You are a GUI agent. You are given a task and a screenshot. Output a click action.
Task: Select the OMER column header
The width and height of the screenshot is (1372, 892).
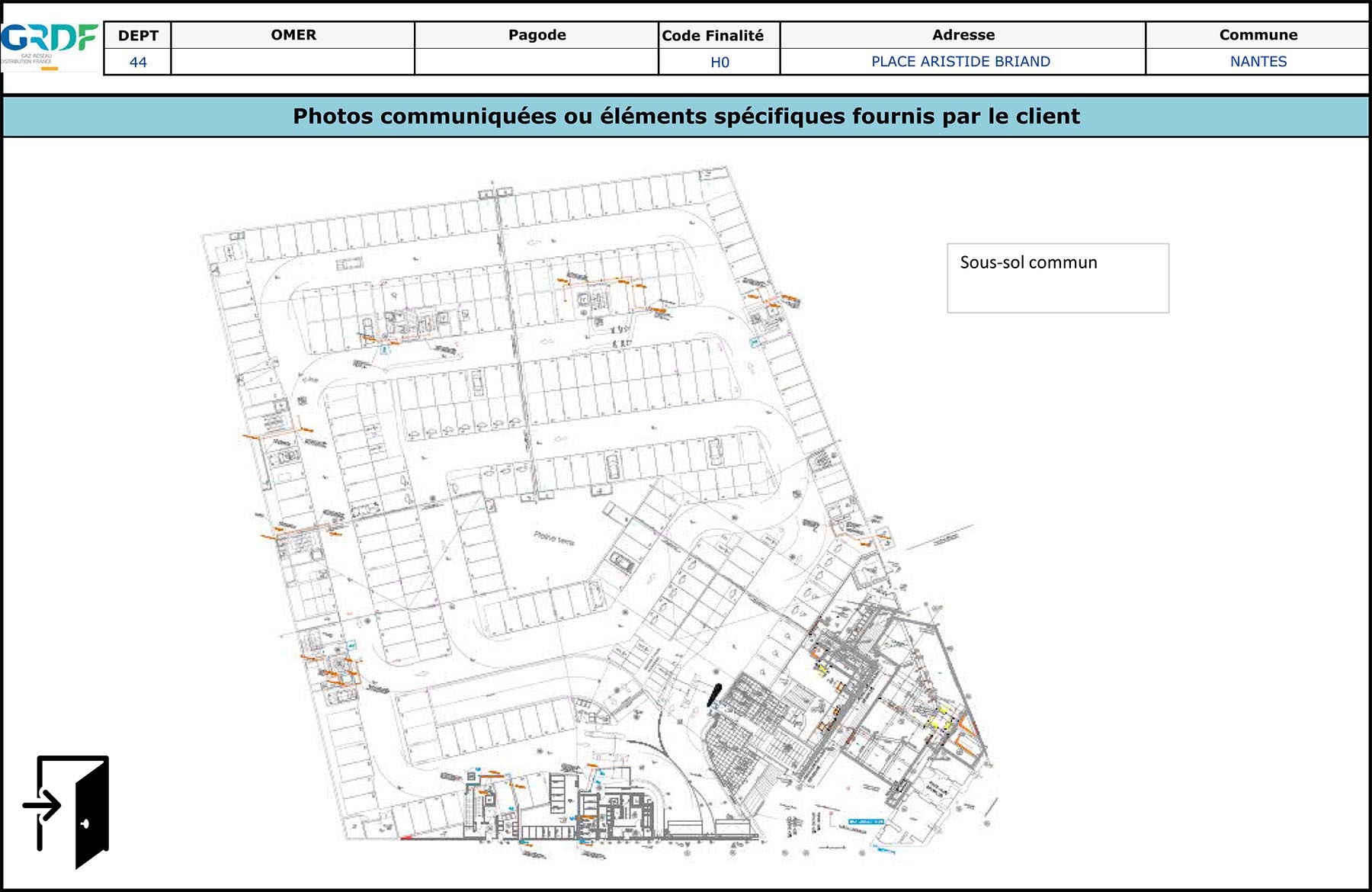293,35
